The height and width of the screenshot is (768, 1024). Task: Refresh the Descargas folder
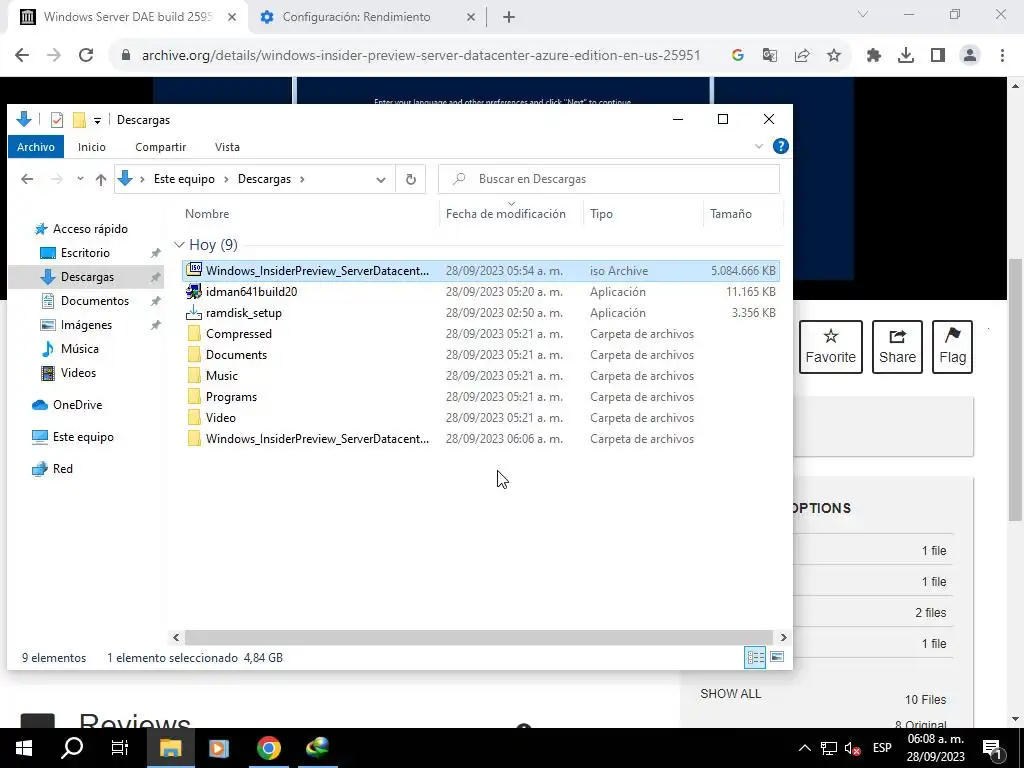pyautogui.click(x=411, y=179)
